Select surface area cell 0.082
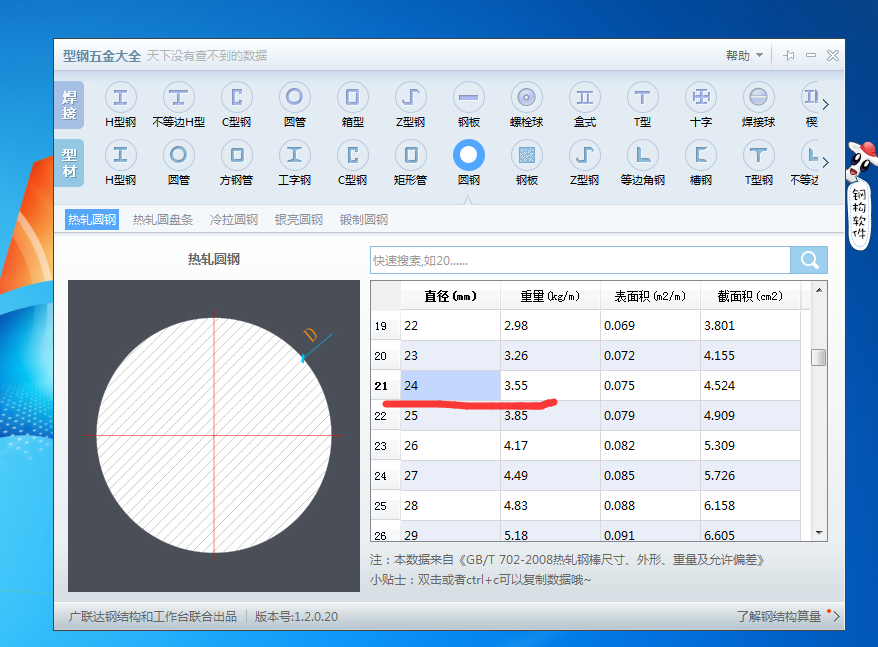878x647 pixels. pos(650,445)
